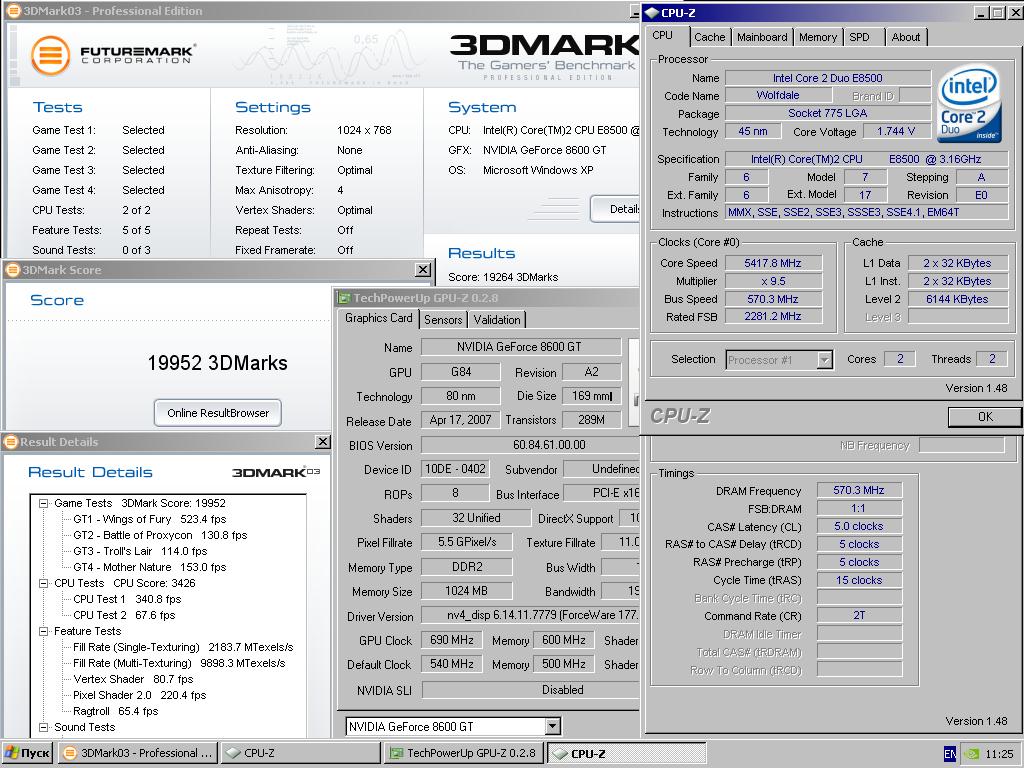Viewport: 1024px width, 768px height.
Task: Click the Multiplier x 9.5 value
Action: click(773, 281)
